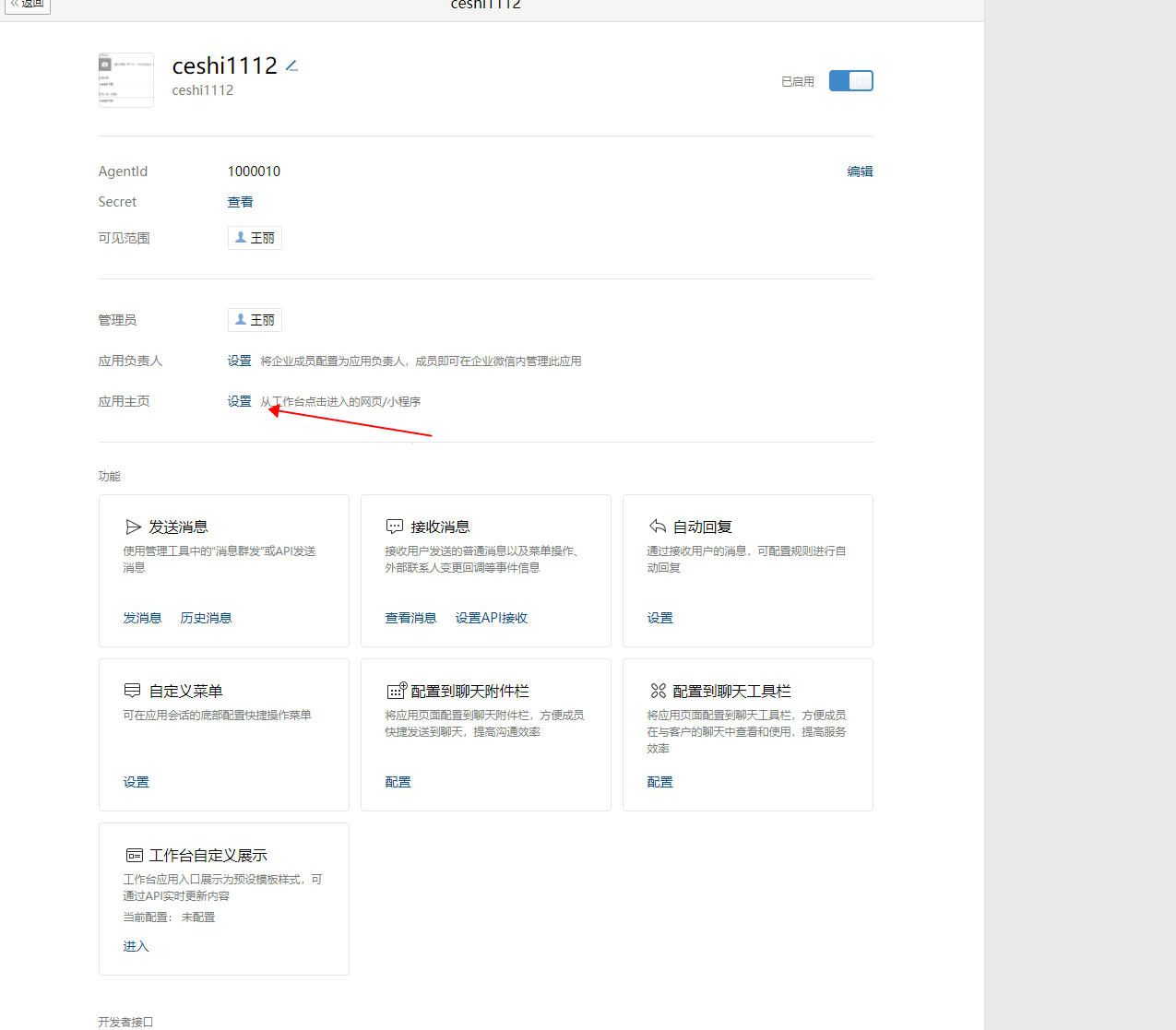Click the 工作台自定义展示 icon
Viewport: 1176px width, 1030px height.
pos(135,855)
